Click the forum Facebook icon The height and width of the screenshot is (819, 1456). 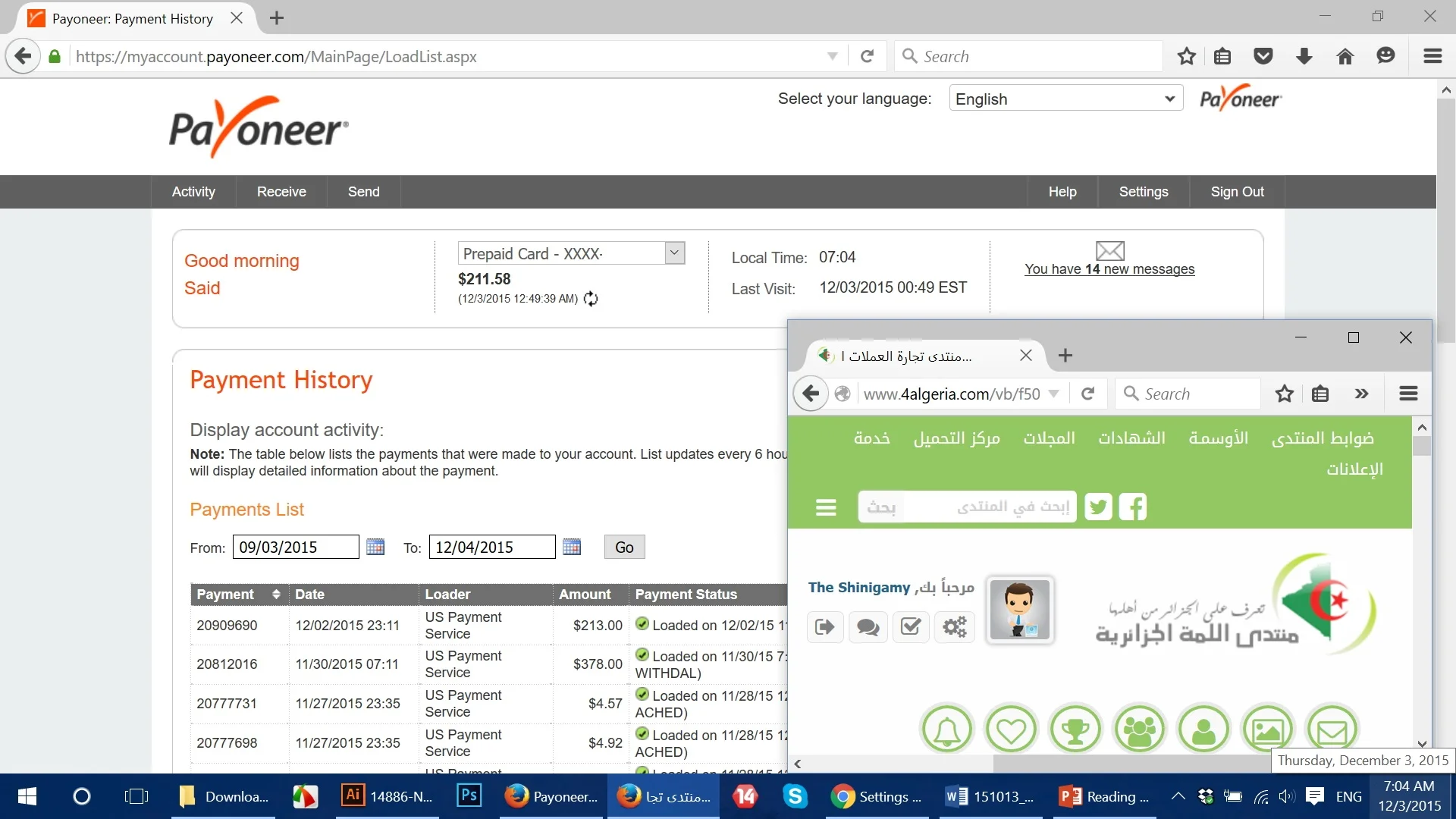1133,507
